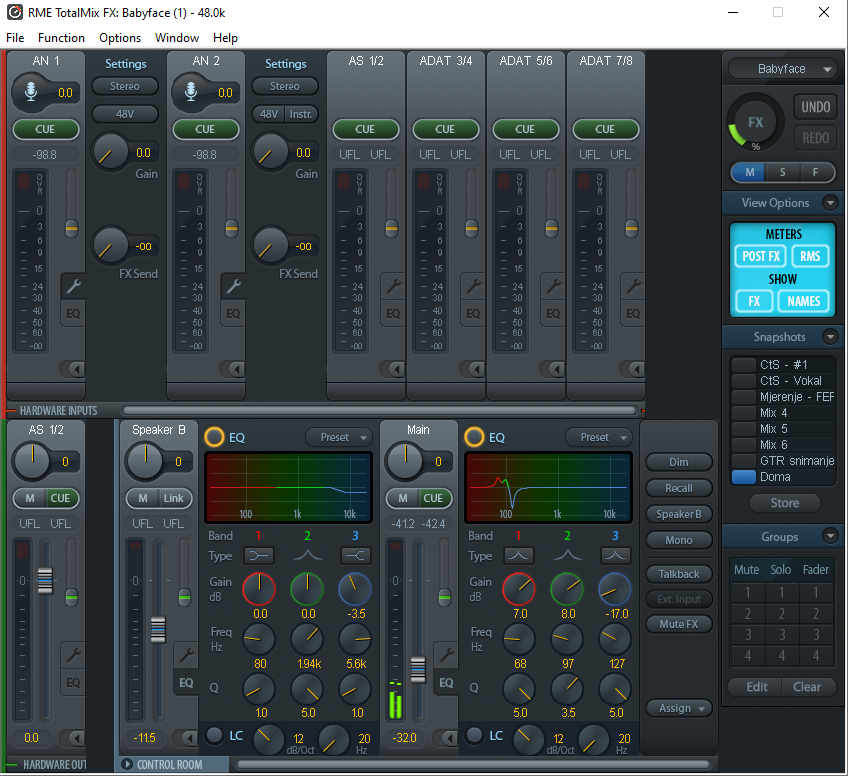The height and width of the screenshot is (776, 848).
Task: Open Assign dropdown
Action: pos(679,708)
